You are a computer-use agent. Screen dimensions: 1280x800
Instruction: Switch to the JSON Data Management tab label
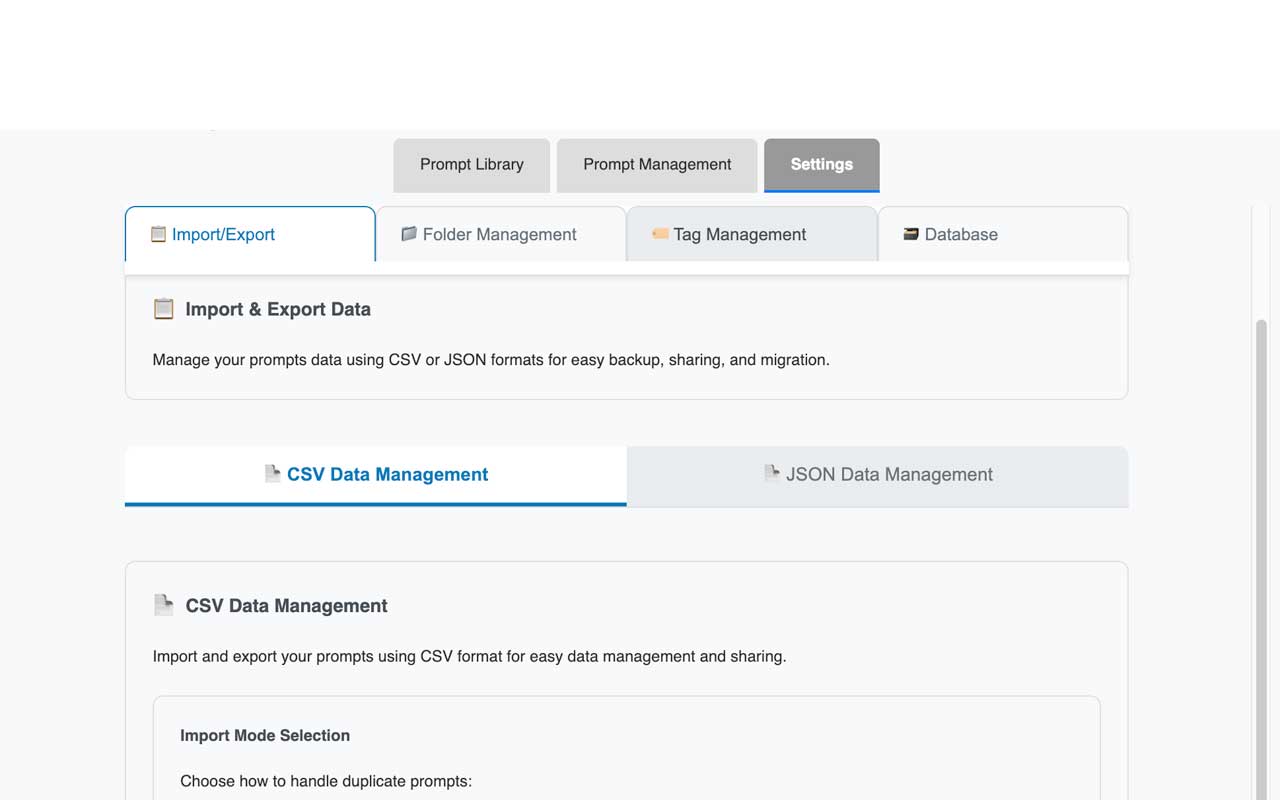click(x=889, y=475)
